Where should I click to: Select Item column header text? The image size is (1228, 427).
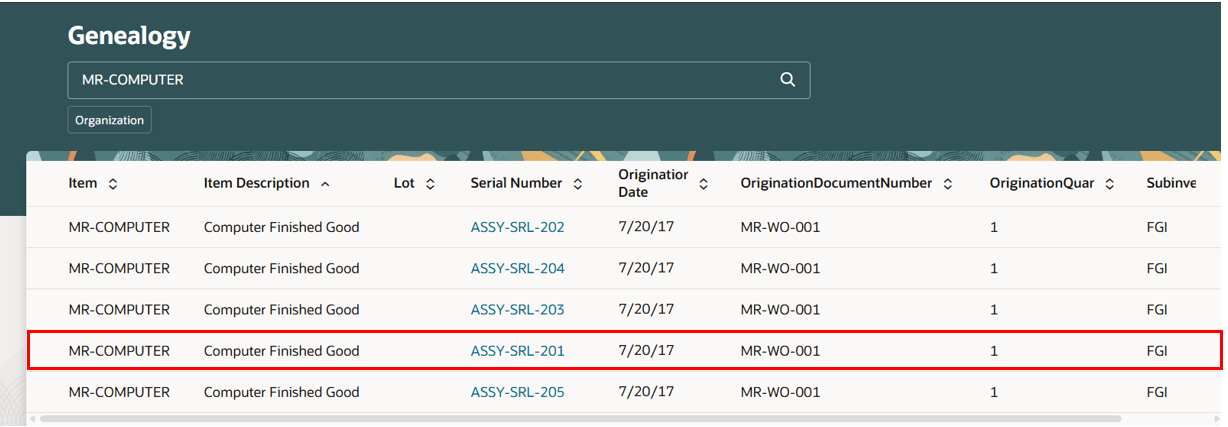coord(83,184)
